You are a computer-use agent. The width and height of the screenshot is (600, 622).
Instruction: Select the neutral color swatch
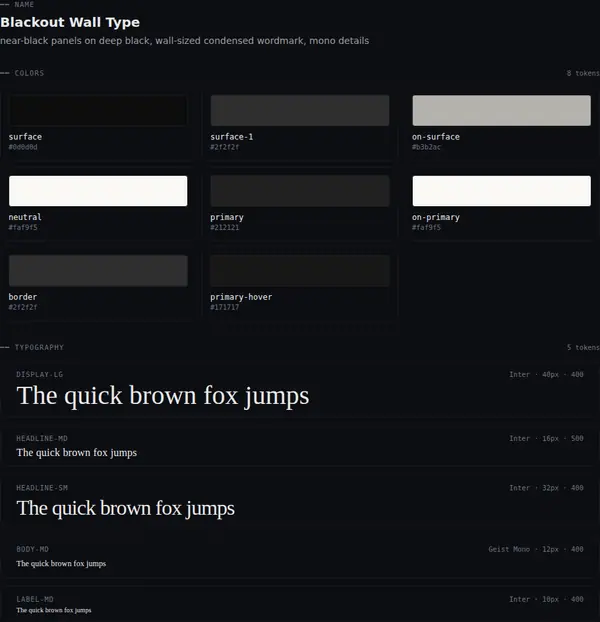(98, 191)
